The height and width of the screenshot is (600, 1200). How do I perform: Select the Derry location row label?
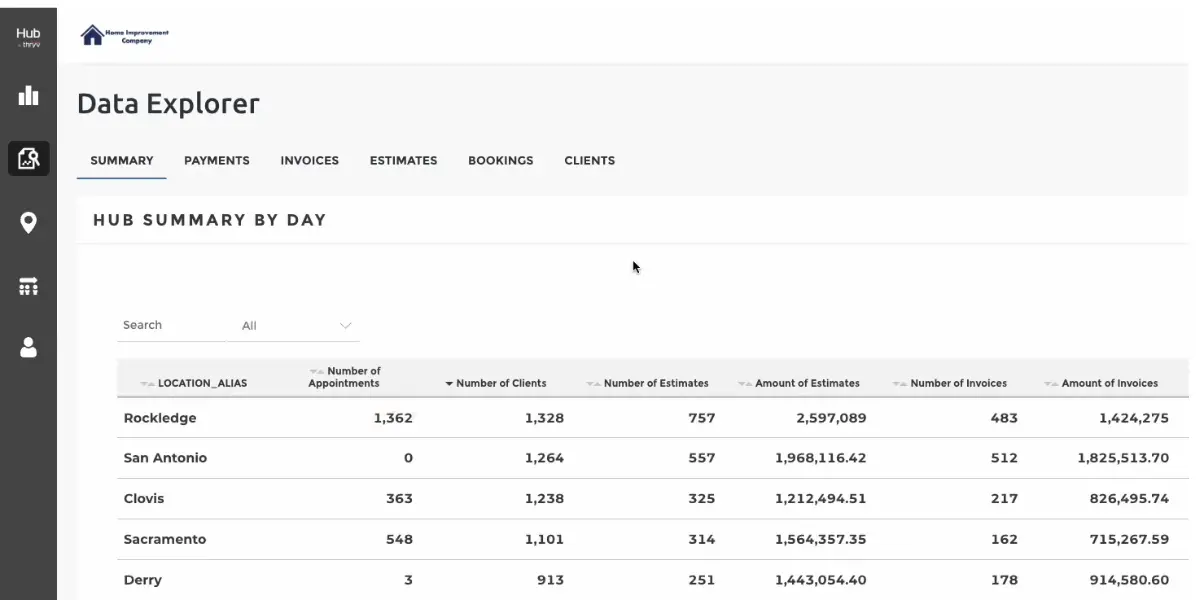click(x=143, y=580)
